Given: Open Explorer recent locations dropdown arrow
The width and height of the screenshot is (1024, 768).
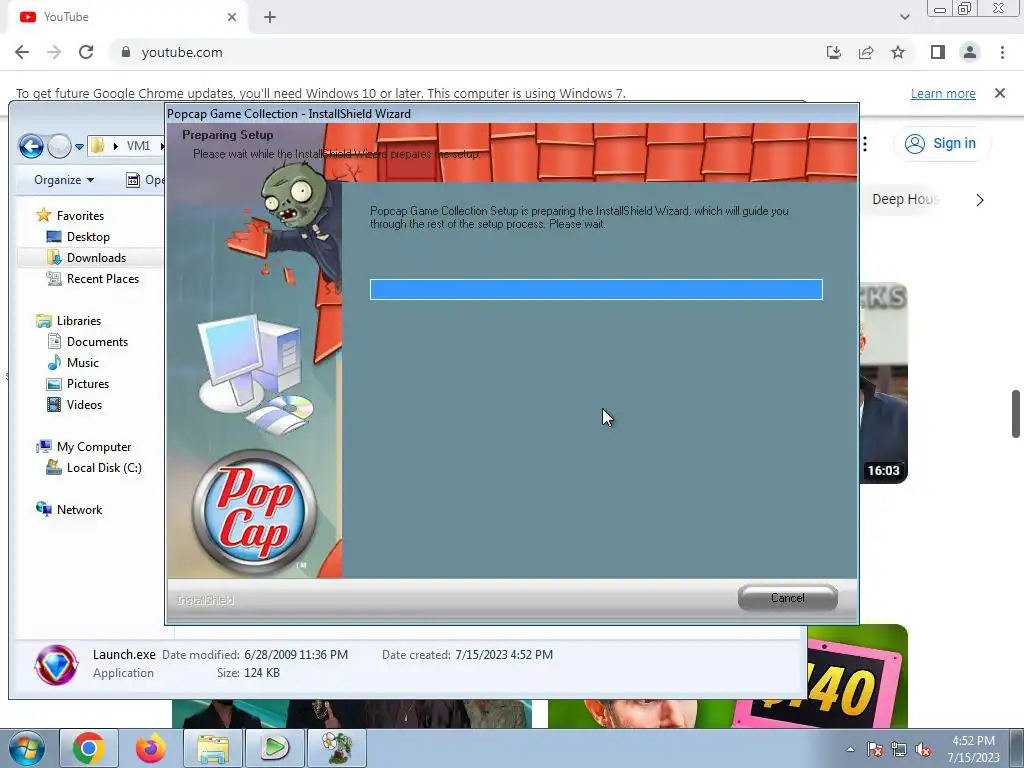Looking at the screenshot, I should point(79,146).
